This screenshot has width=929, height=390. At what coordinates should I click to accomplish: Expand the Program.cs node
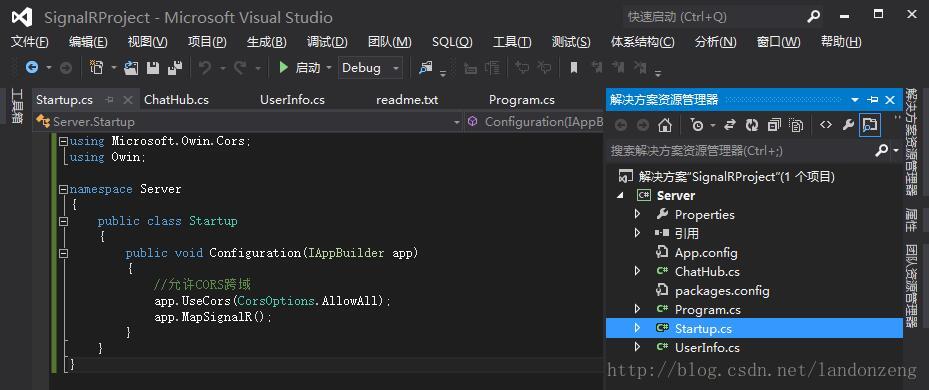click(x=638, y=309)
